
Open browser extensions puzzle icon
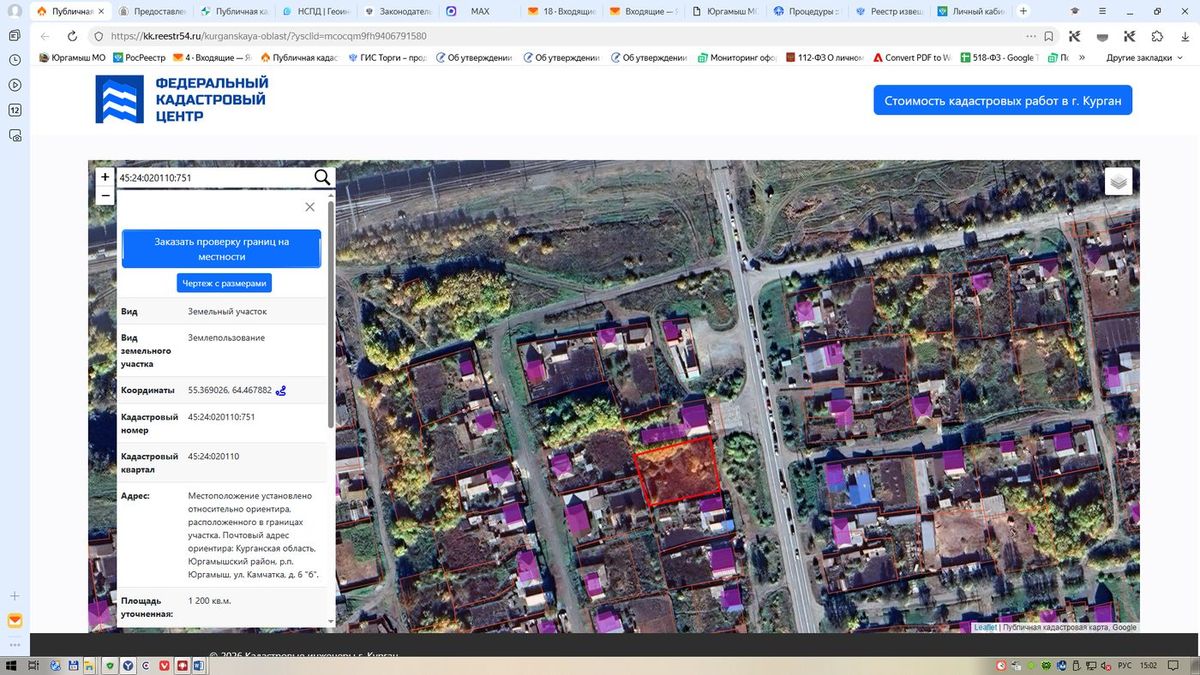tap(1158, 35)
